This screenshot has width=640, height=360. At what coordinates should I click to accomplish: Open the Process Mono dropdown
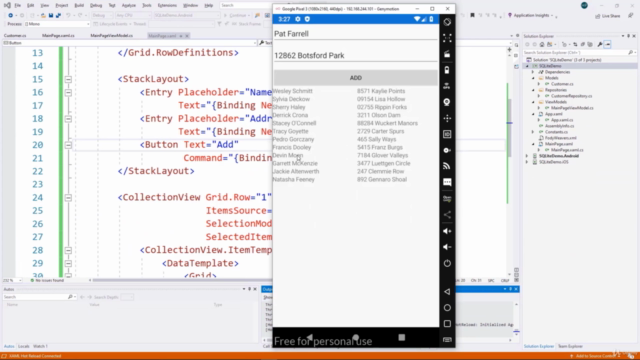coord(57,24)
